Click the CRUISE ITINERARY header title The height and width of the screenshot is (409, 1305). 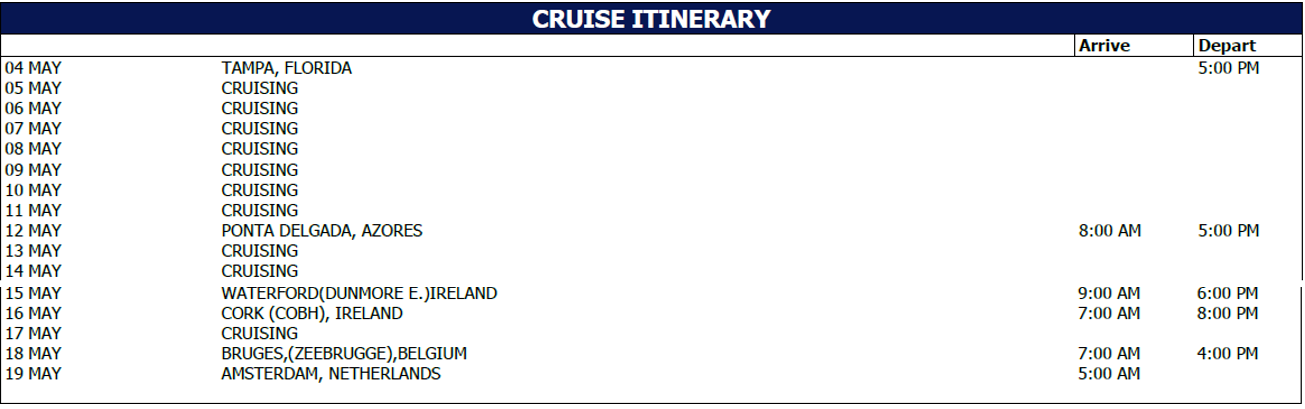[x=651, y=19]
